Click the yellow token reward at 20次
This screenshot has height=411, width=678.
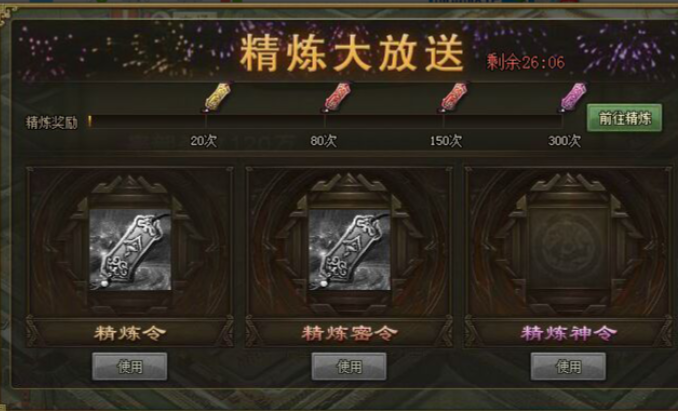(217, 96)
